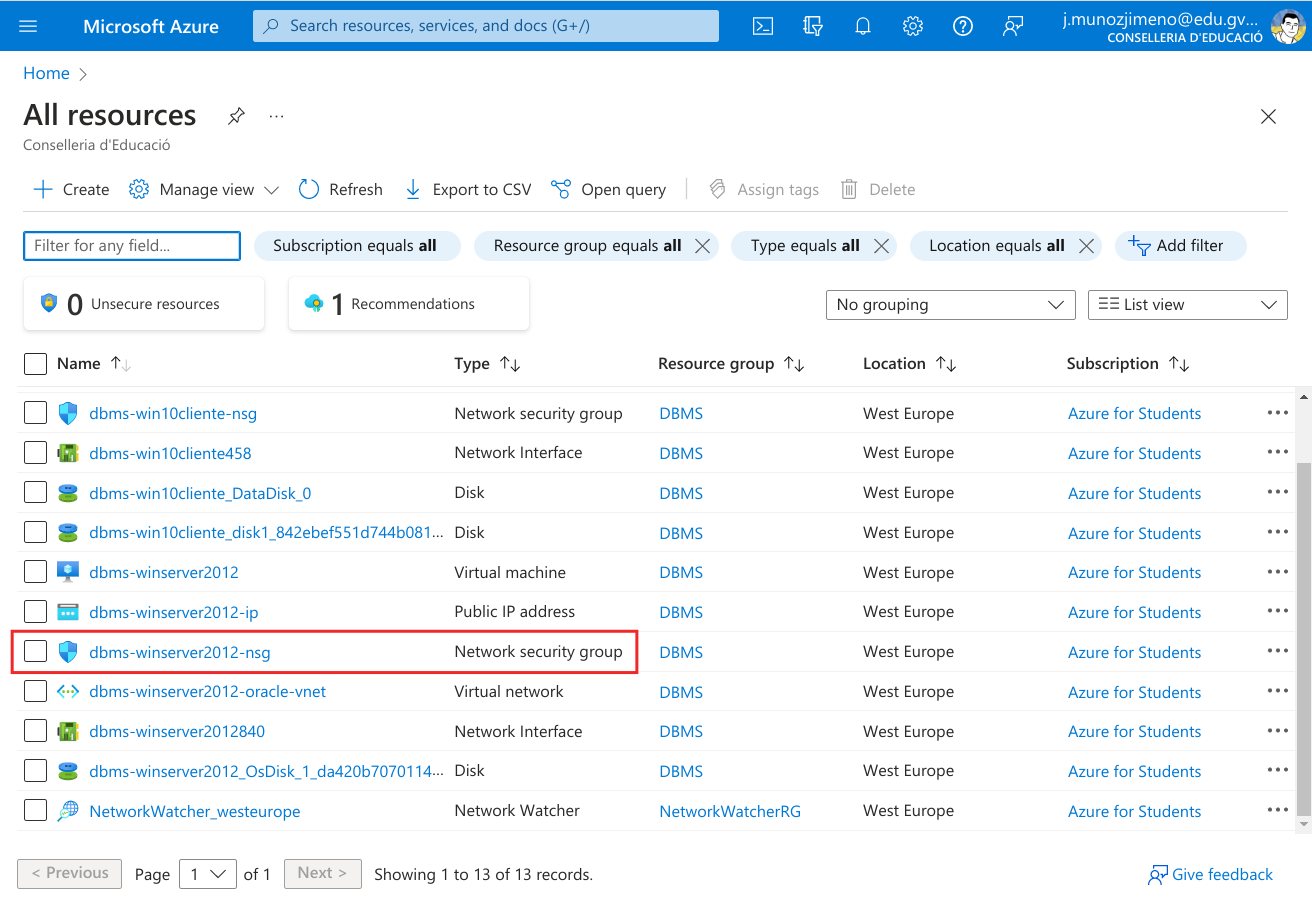The height and width of the screenshot is (912, 1312).
Task: Export the list to CSV
Action: pyautogui.click(x=467, y=189)
